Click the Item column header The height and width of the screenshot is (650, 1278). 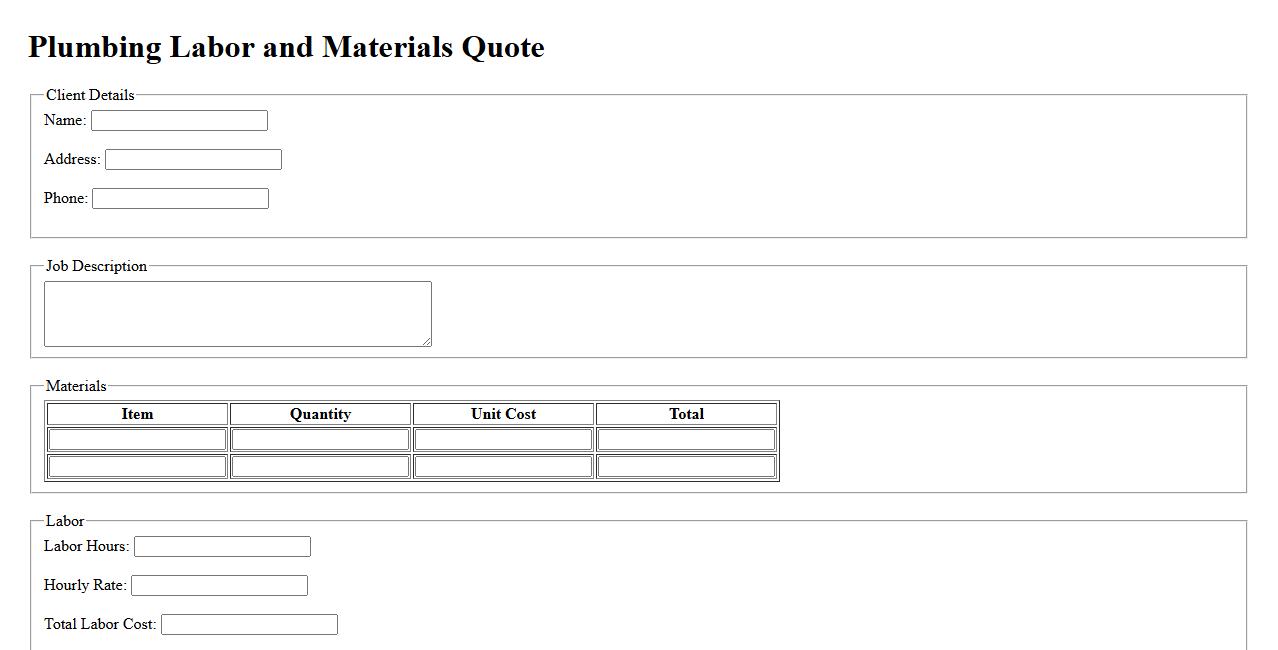pyautogui.click(x=137, y=414)
